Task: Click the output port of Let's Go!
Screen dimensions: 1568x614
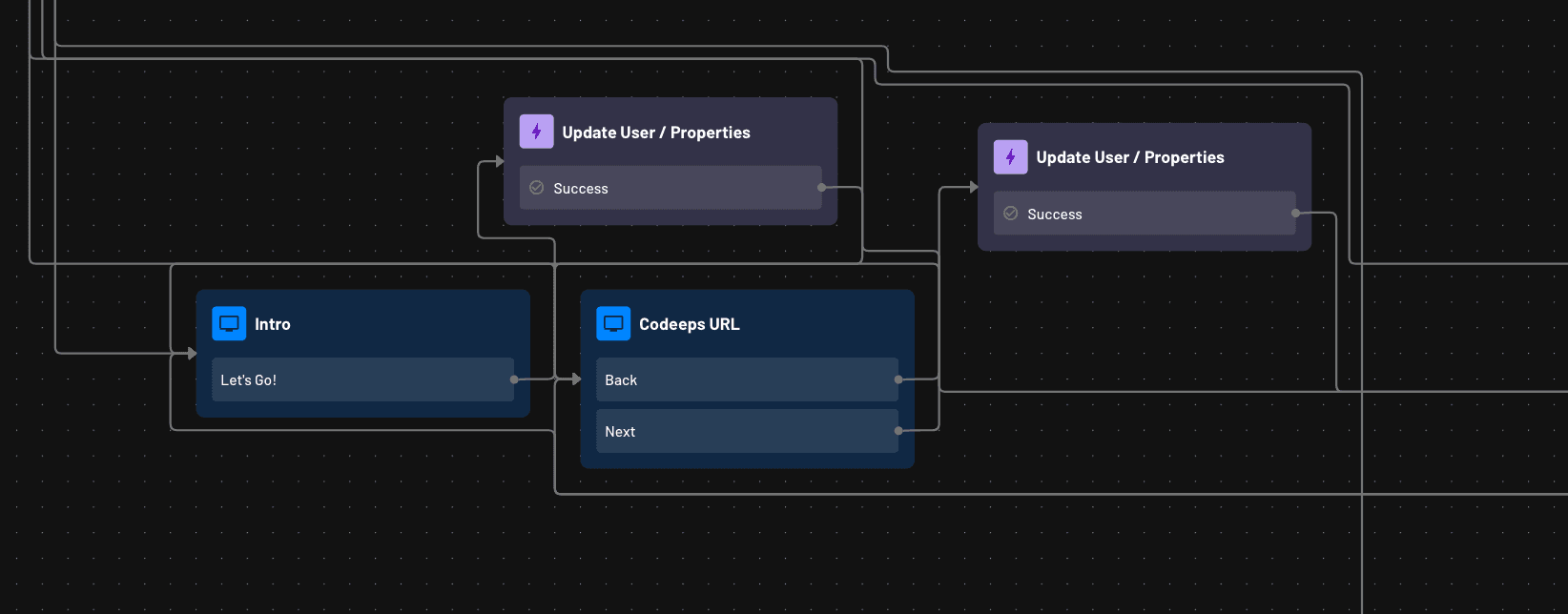Action: point(514,379)
